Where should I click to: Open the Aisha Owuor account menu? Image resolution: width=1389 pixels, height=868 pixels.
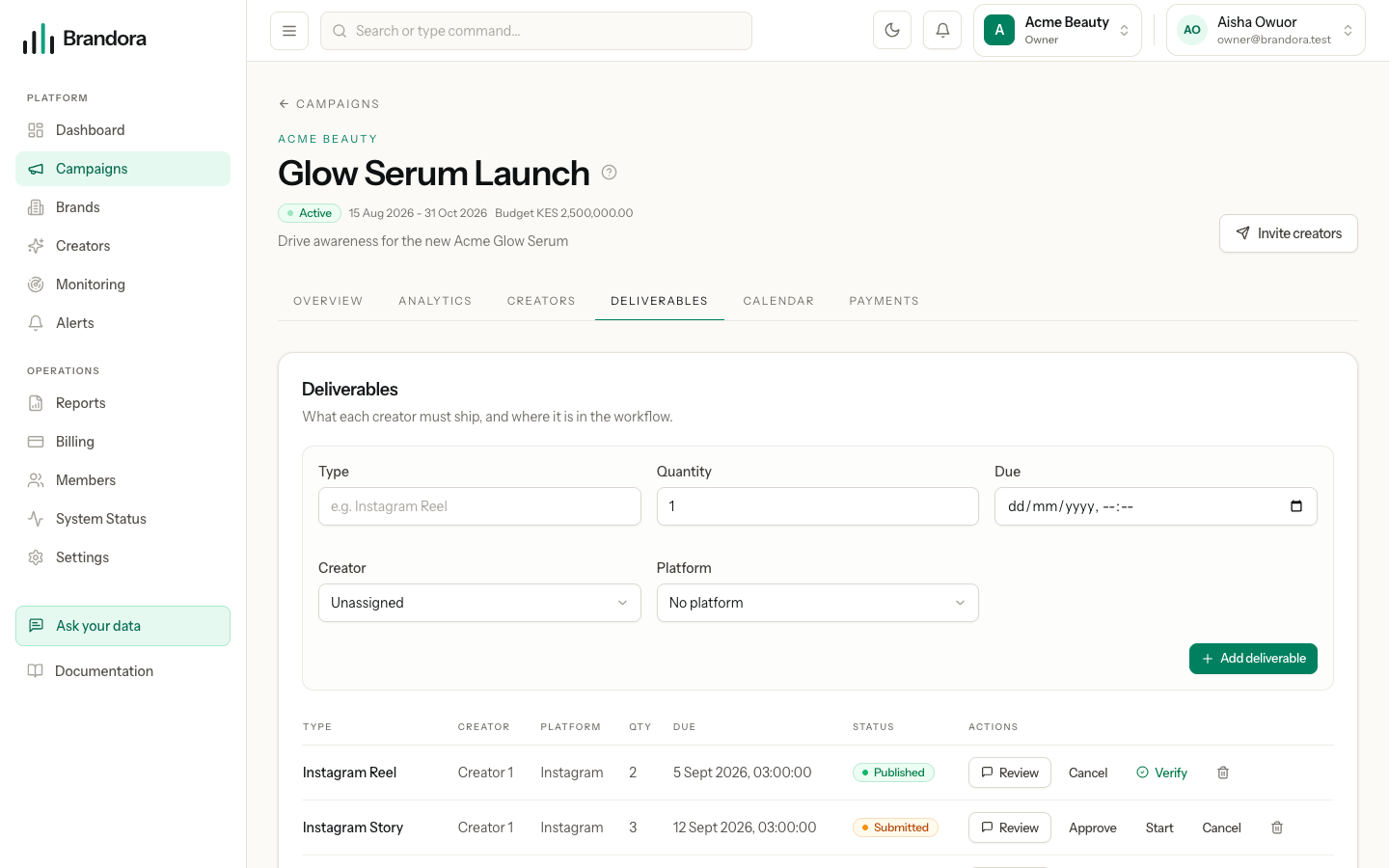1266,31
